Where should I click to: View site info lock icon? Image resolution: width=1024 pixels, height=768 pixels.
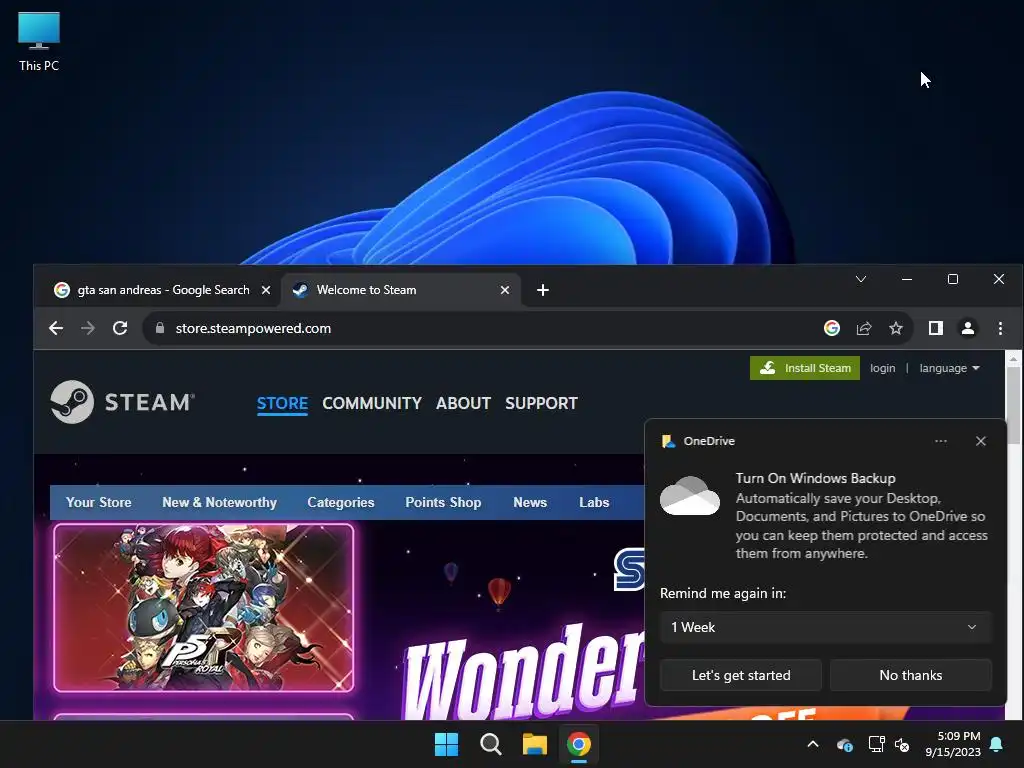[x=160, y=328]
